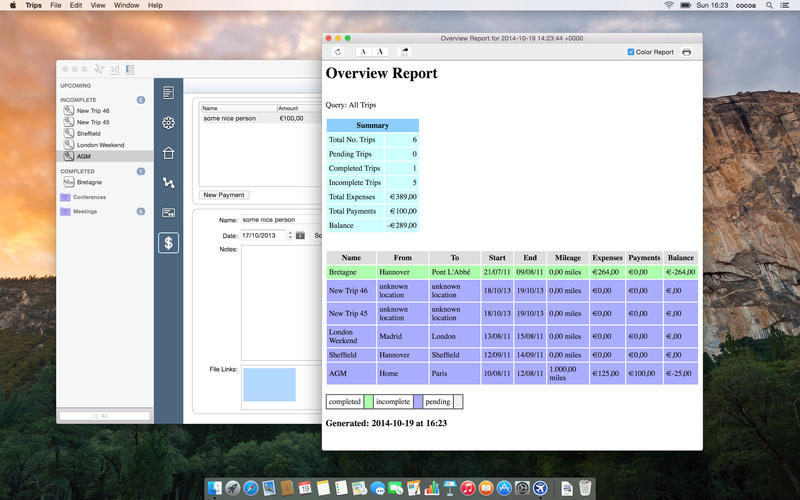Image resolution: width=800 pixels, height=500 pixels.
Task: Increase the report text size with larger A
Action: point(381,52)
